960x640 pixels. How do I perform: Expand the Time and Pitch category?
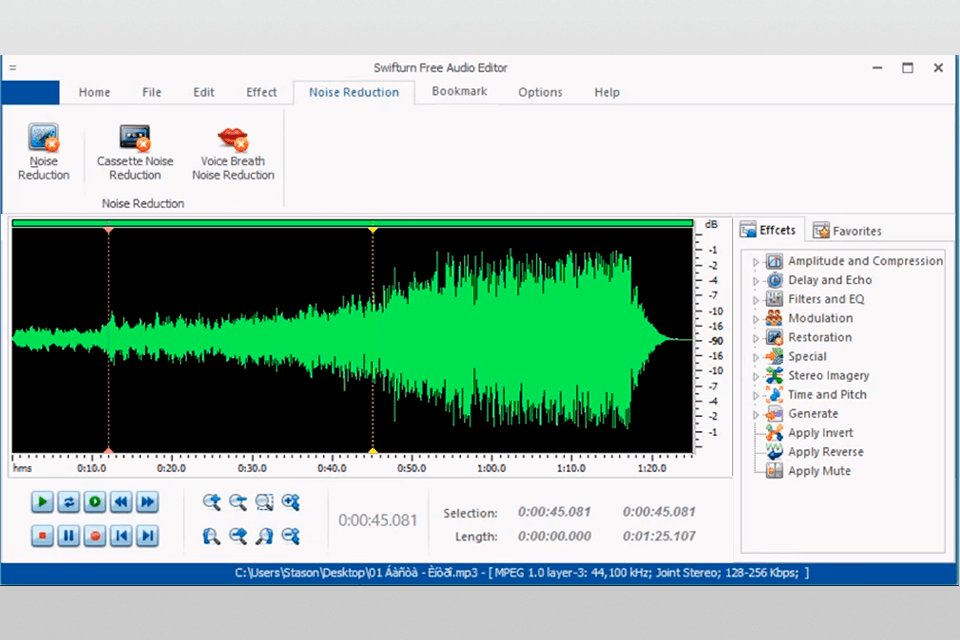[x=756, y=395]
